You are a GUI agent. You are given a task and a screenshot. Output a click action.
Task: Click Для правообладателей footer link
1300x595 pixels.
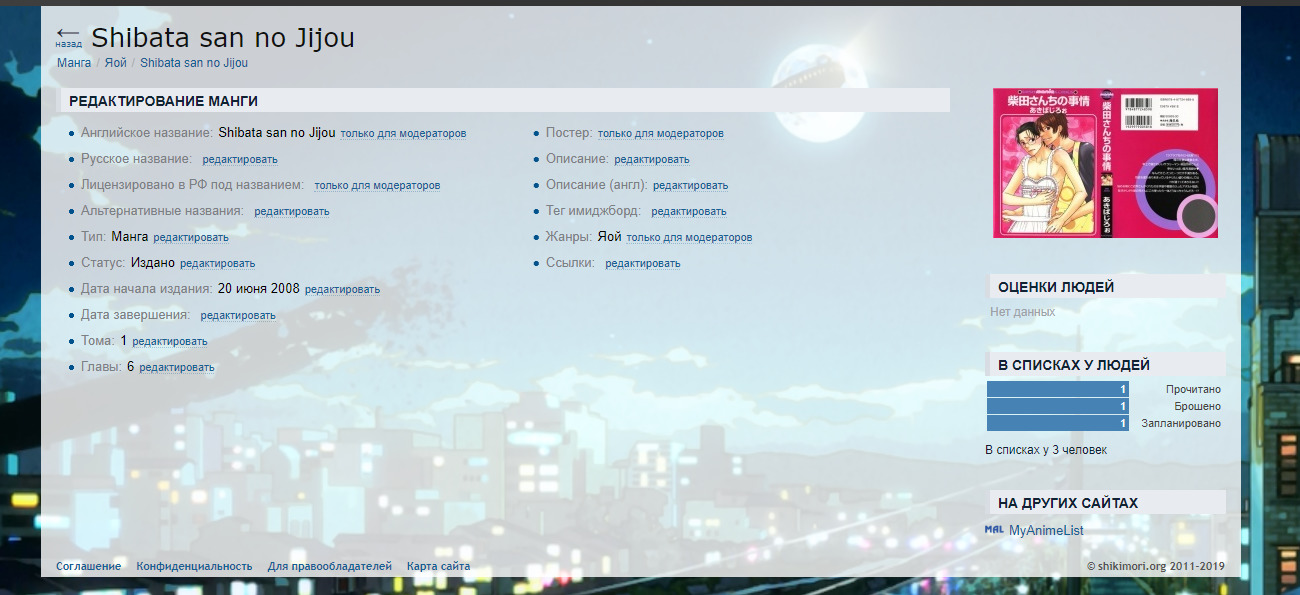(x=329, y=567)
